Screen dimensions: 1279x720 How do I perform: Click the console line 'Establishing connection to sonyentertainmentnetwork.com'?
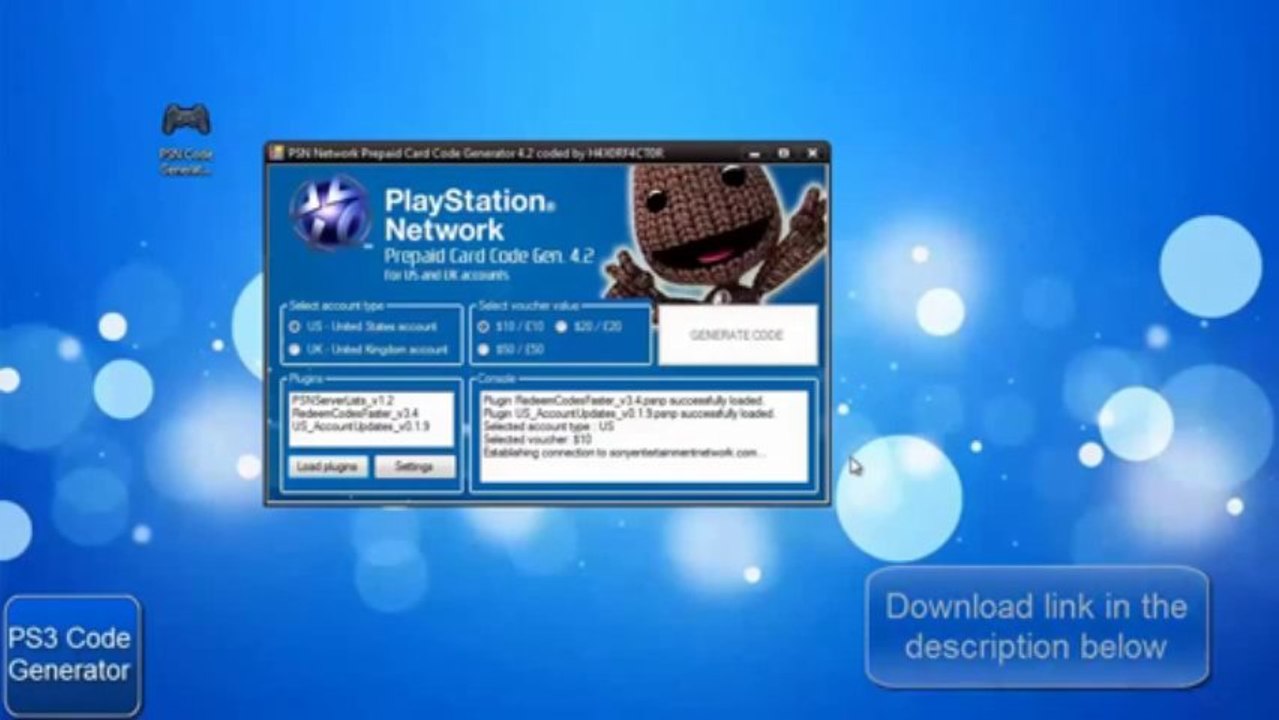(625, 453)
